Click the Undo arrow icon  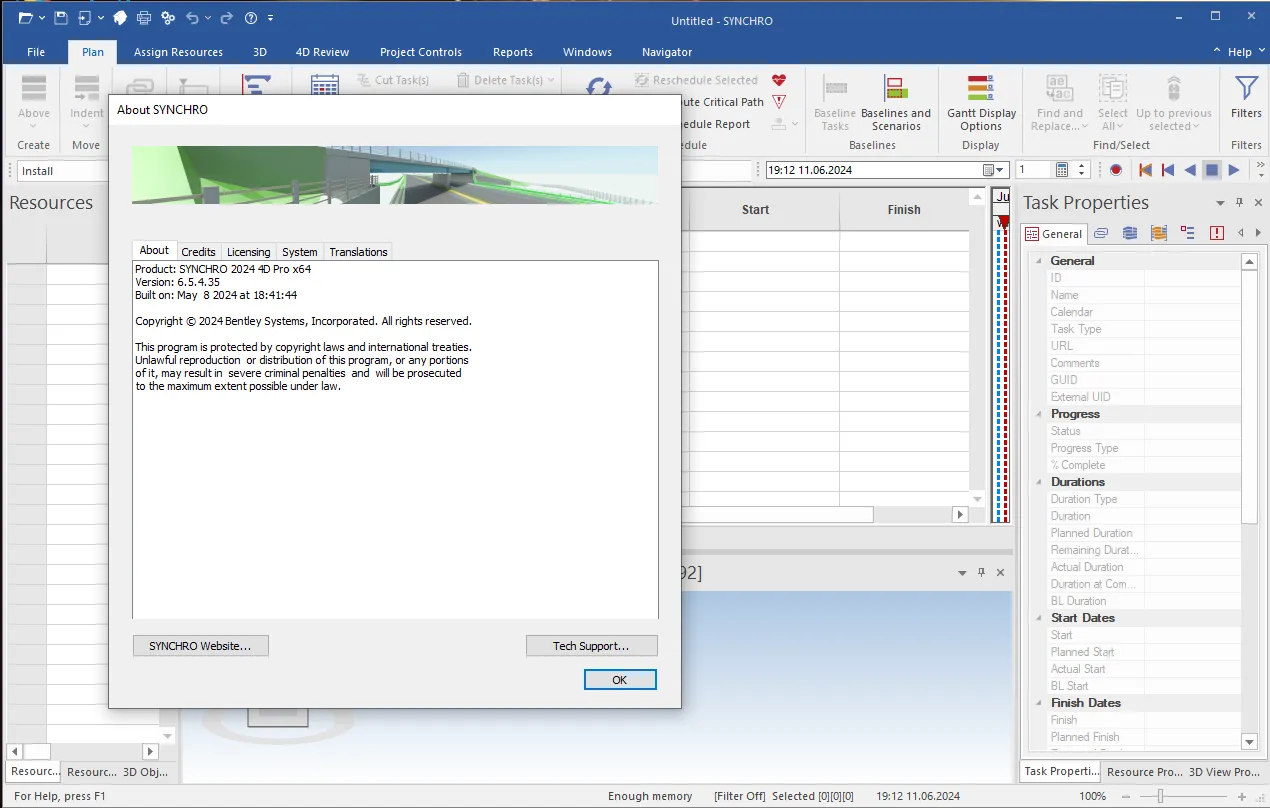191,18
